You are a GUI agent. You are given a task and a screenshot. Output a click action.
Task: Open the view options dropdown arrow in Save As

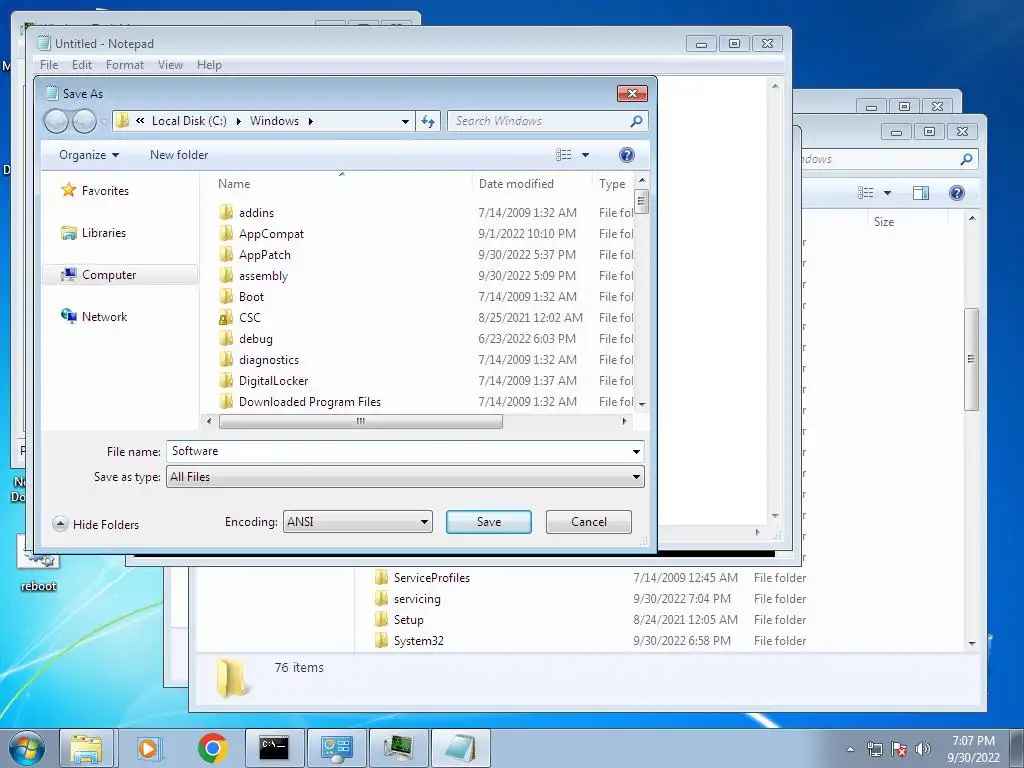(x=585, y=155)
